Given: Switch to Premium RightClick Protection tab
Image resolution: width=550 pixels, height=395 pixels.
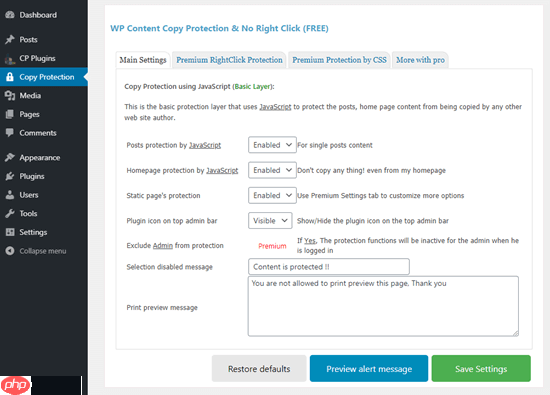Looking at the screenshot, I should [229, 60].
